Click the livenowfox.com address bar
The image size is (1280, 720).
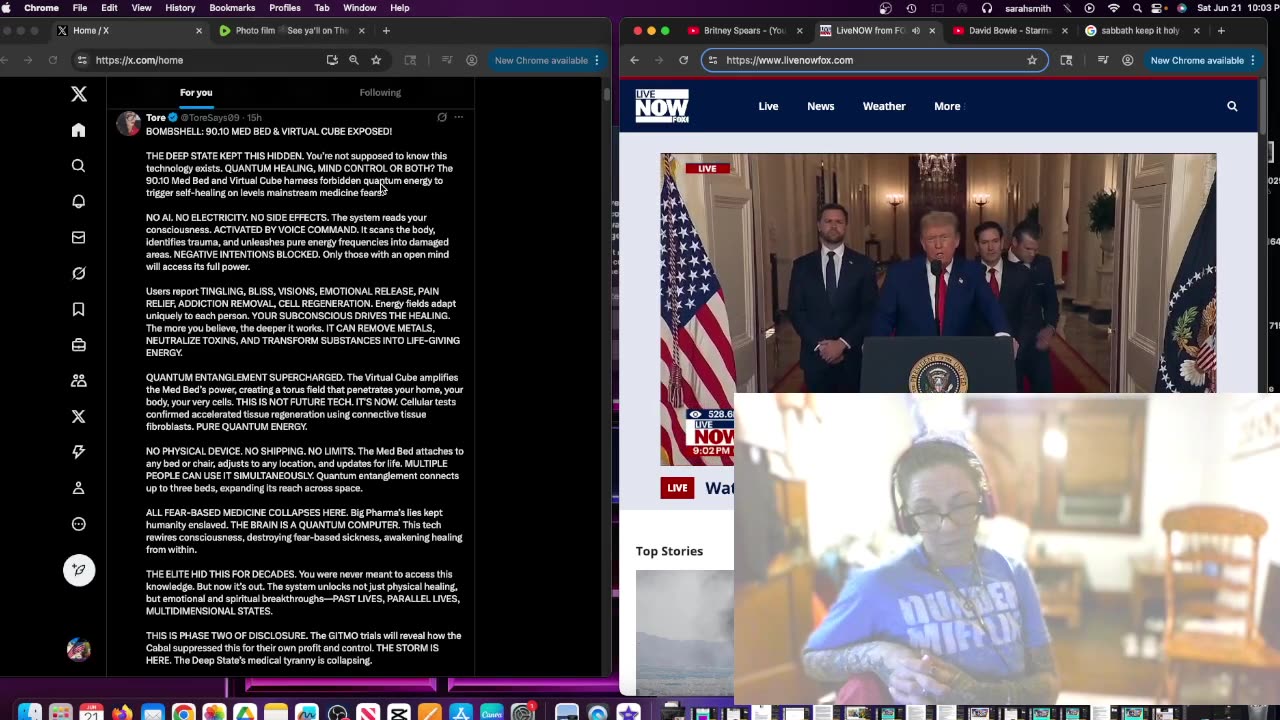(874, 60)
